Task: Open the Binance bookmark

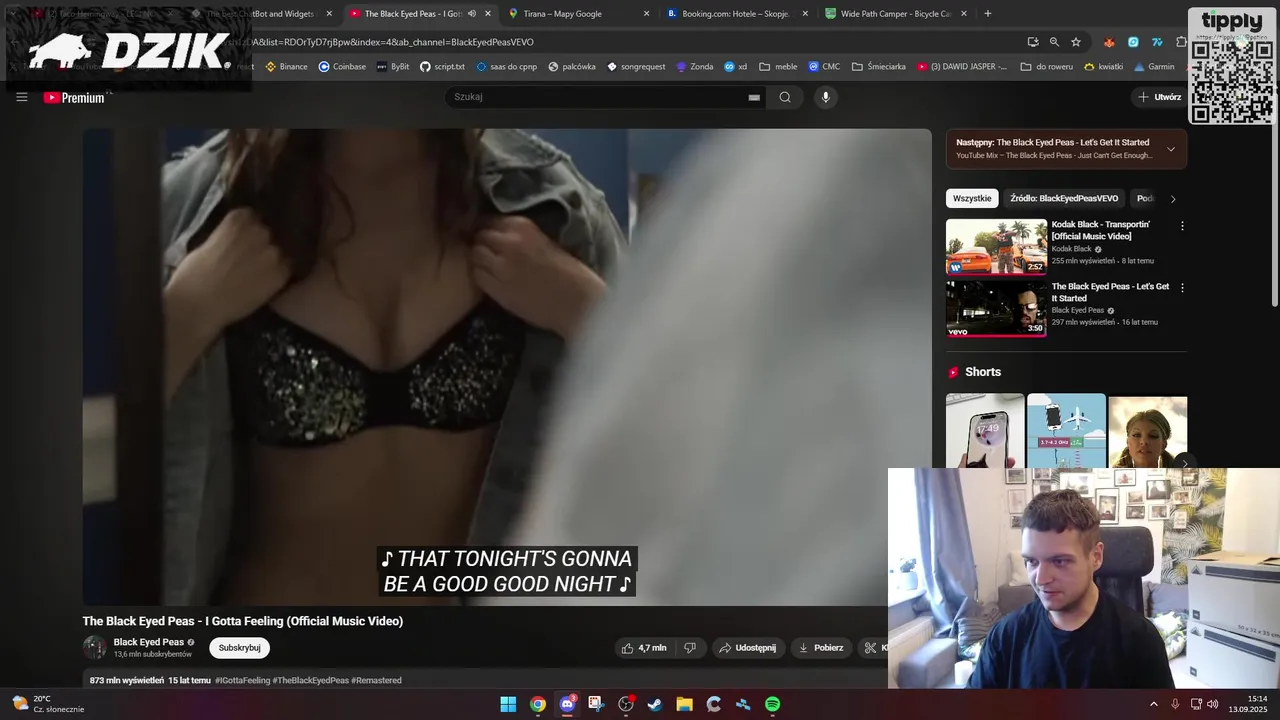Action: 286,67
